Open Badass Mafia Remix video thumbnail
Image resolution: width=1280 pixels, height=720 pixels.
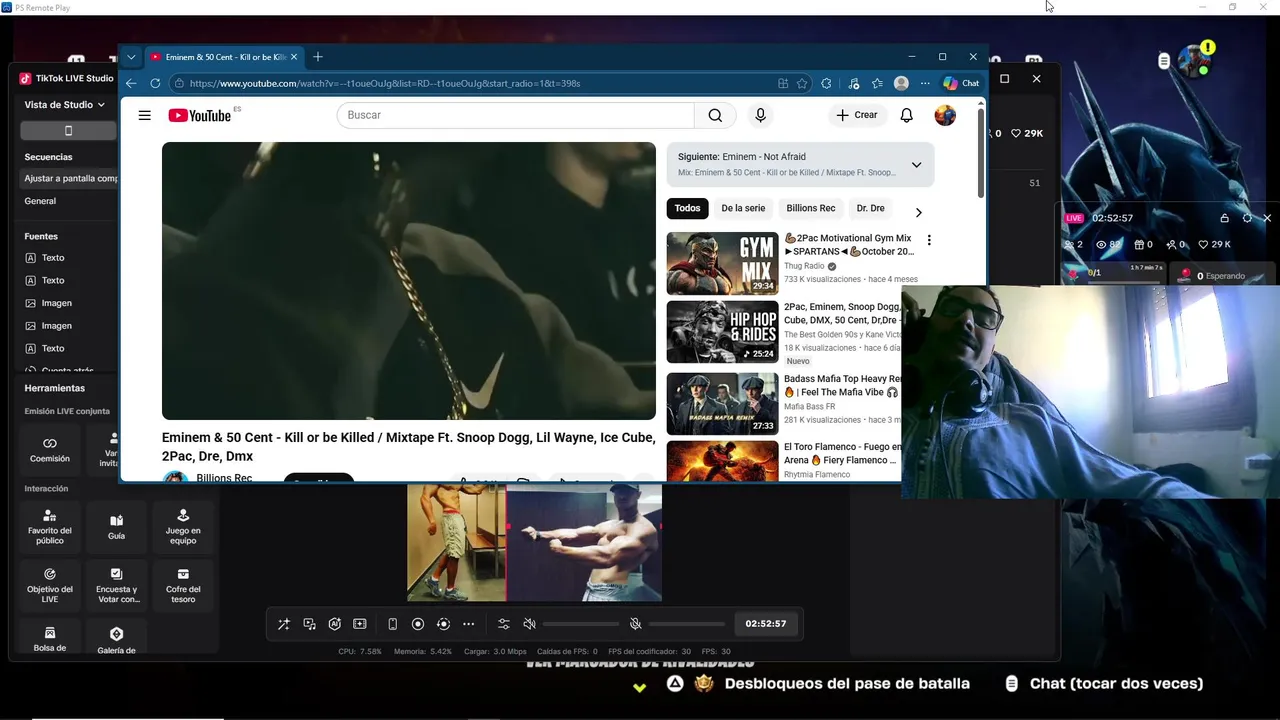coord(722,404)
